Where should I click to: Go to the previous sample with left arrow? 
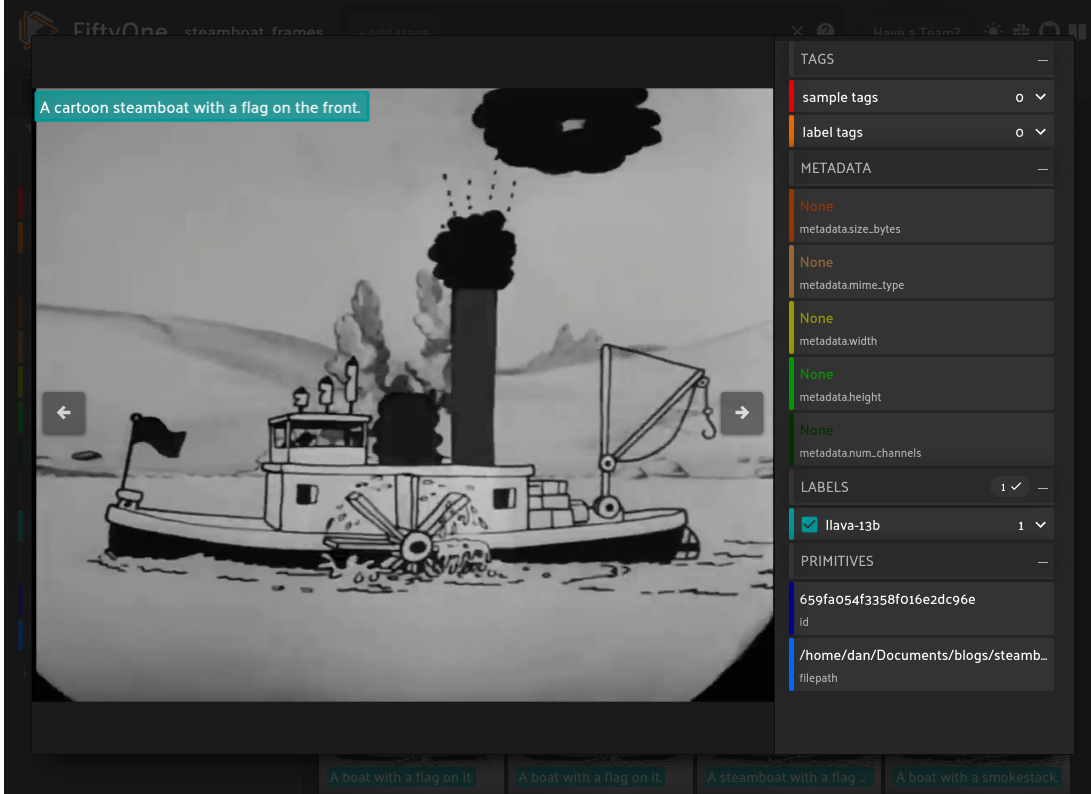pyautogui.click(x=64, y=413)
